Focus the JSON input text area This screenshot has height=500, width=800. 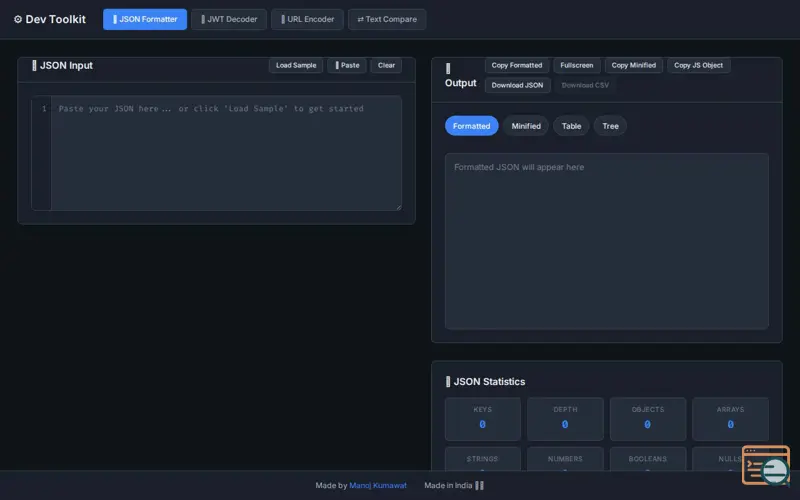click(226, 153)
